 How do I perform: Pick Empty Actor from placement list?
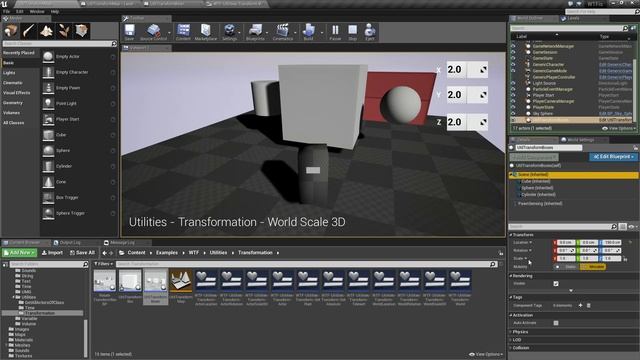pos(79,56)
